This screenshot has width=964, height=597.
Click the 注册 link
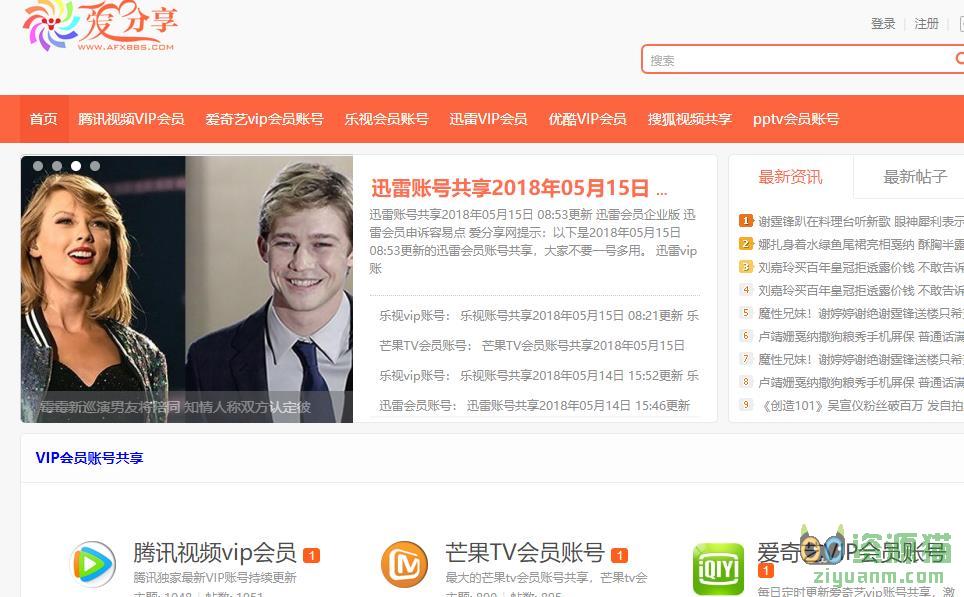pyautogui.click(x=927, y=23)
